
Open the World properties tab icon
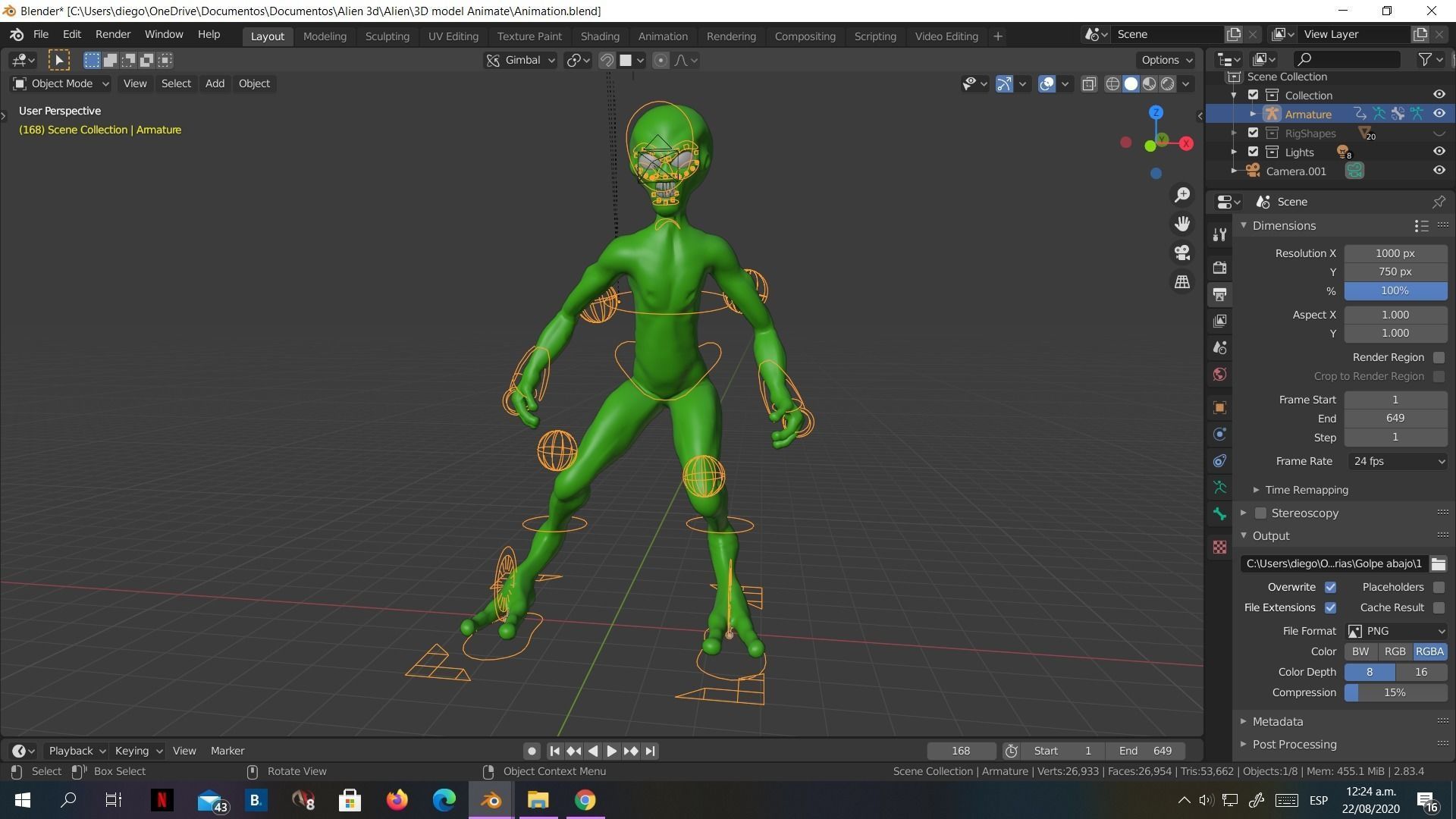[1219, 375]
